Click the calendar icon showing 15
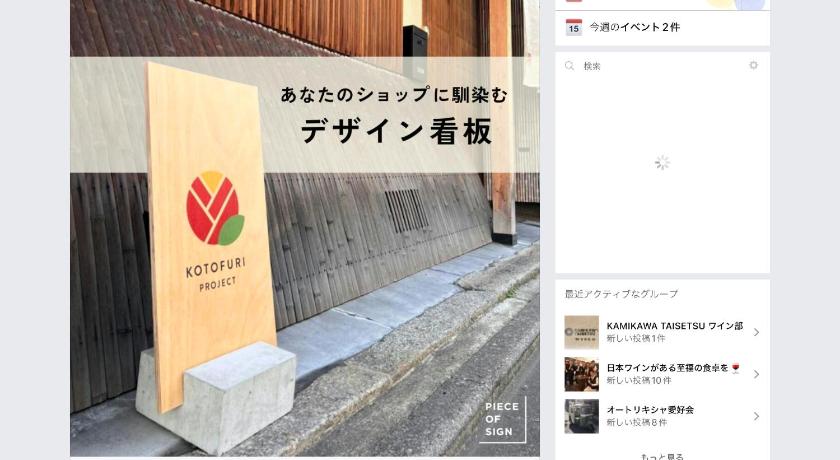The width and height of the screenshot is (840, 460). pyautogui.click(x=574, y=27)
